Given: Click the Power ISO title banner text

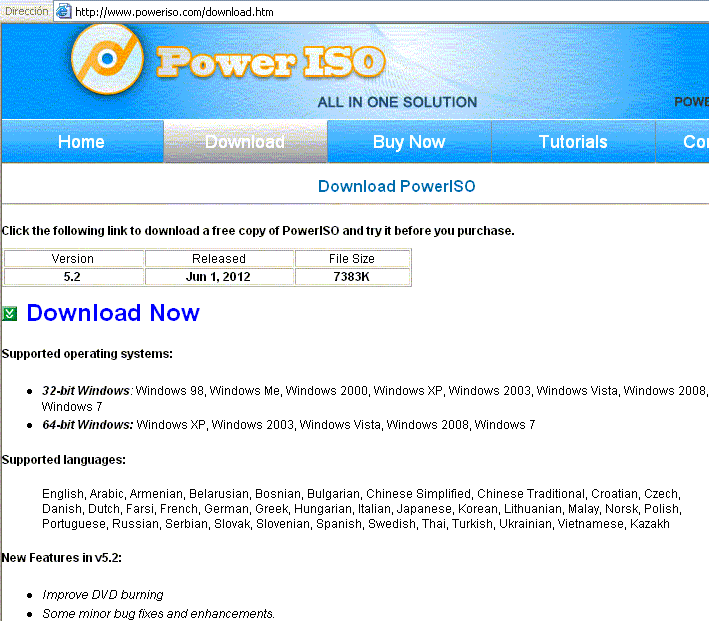Looking at the screenshot, I should coord(271,62).
